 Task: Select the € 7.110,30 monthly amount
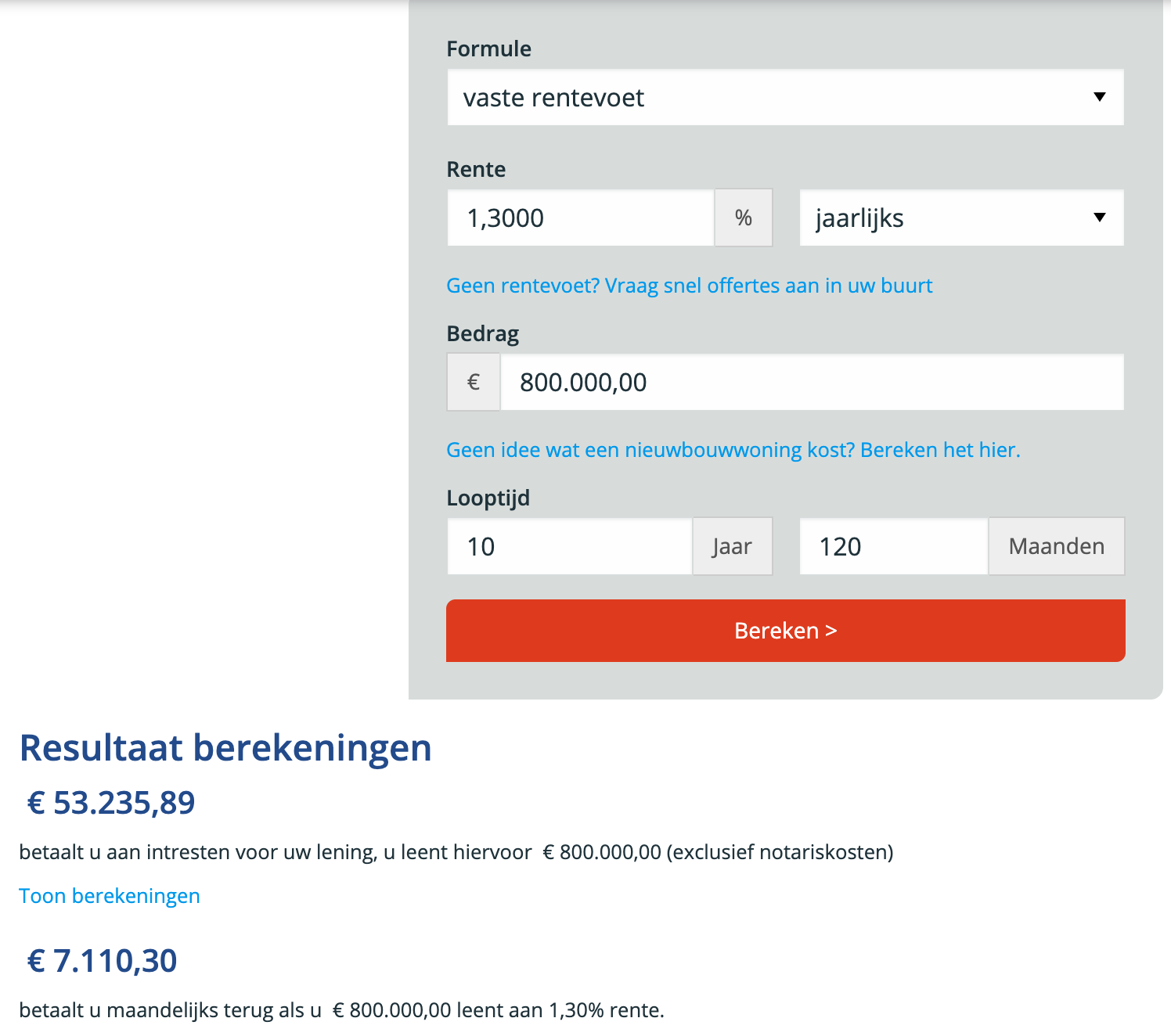coord(103,961)
